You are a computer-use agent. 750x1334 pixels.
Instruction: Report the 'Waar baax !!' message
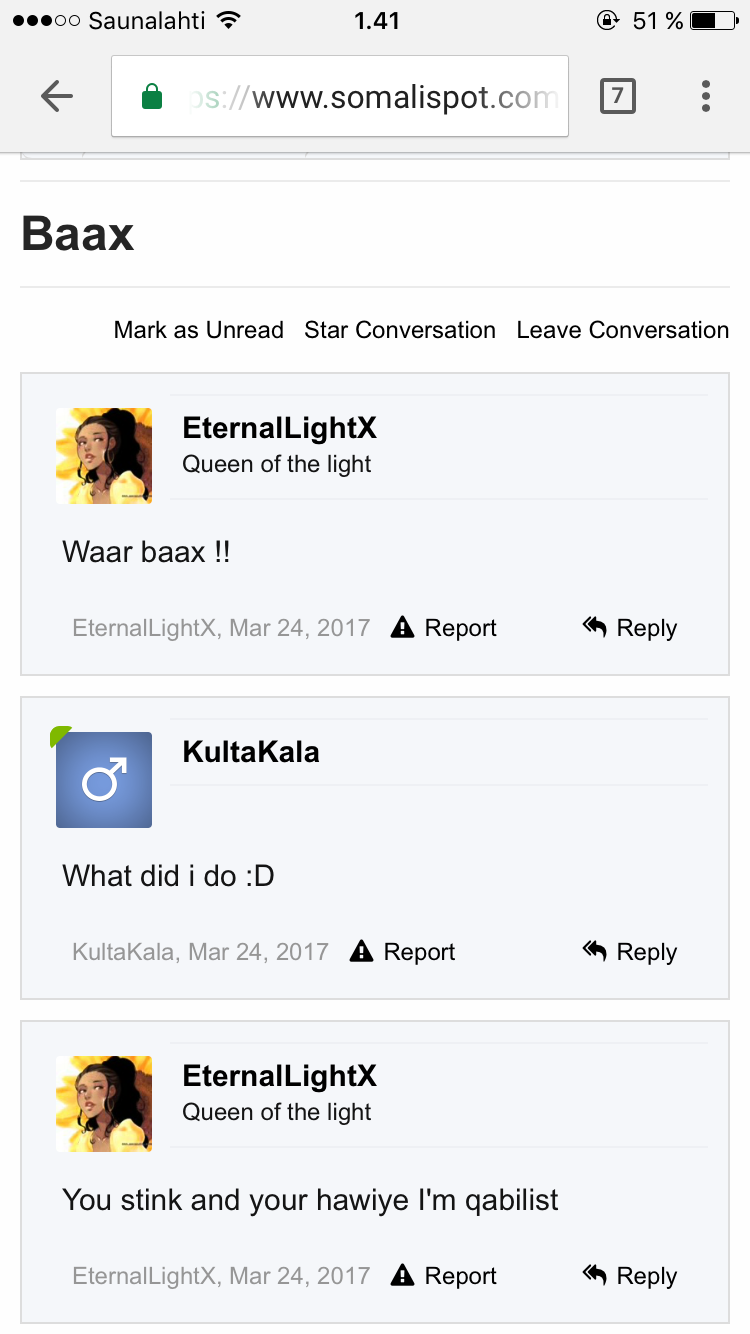444,628
